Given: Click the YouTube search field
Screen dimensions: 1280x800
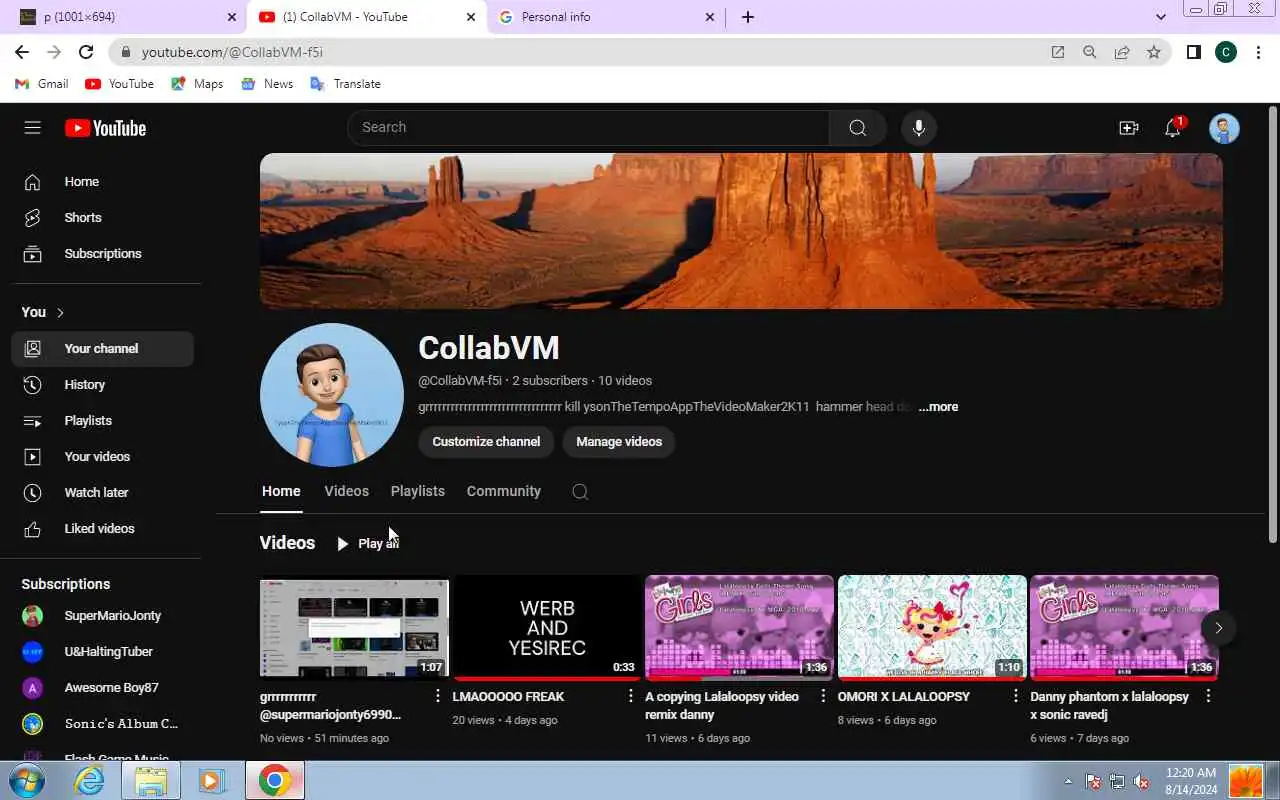Looking at the screenshot, I should point(588,128).
